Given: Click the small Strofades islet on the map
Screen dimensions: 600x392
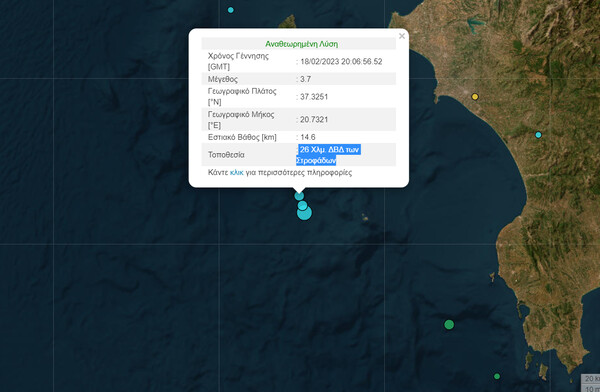Looking at the screenshot, I should [x=365, y=219].
